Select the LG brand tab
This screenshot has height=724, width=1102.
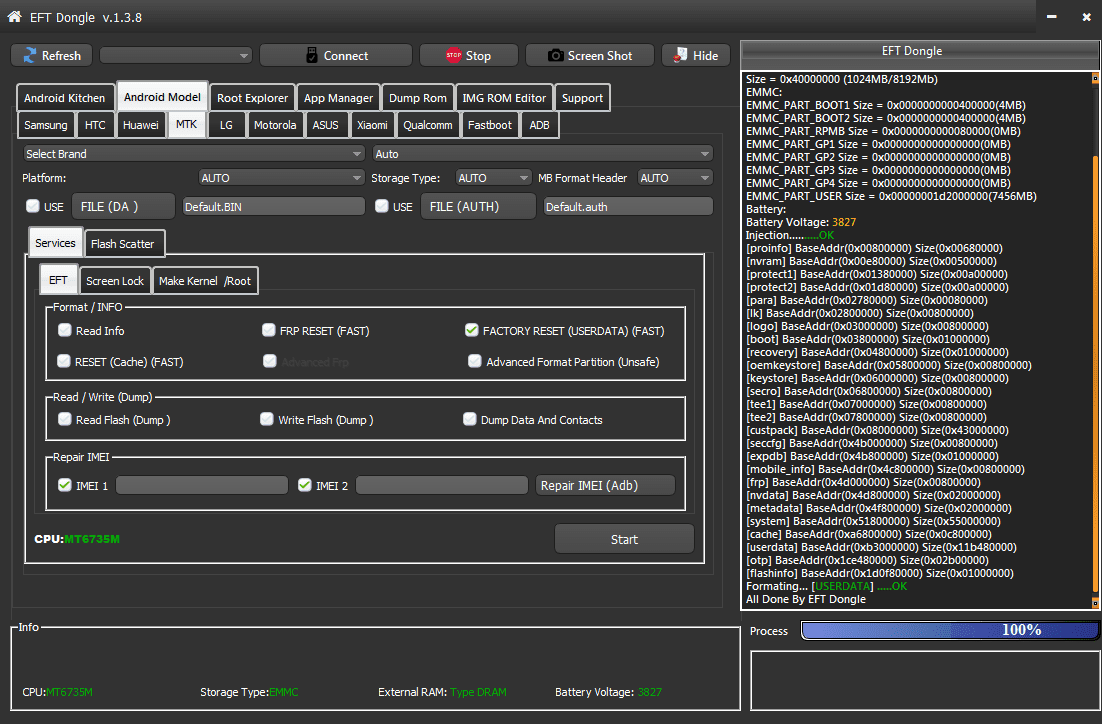click(x=226, y=125)
